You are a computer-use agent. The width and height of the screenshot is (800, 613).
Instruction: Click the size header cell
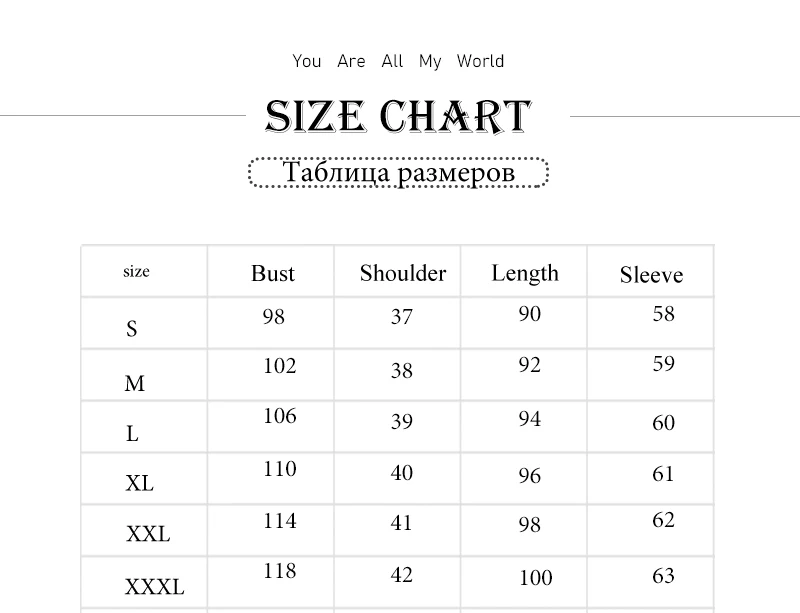point(136,271)
